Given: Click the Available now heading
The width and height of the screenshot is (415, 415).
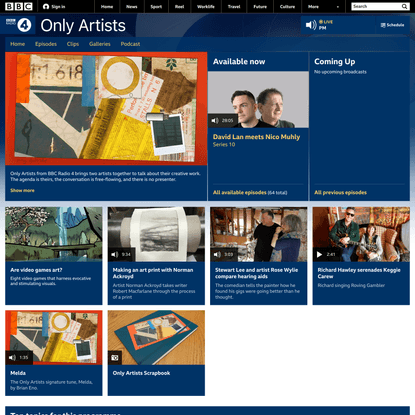Looking at the screenshot, I should click(x=239, y=62).
